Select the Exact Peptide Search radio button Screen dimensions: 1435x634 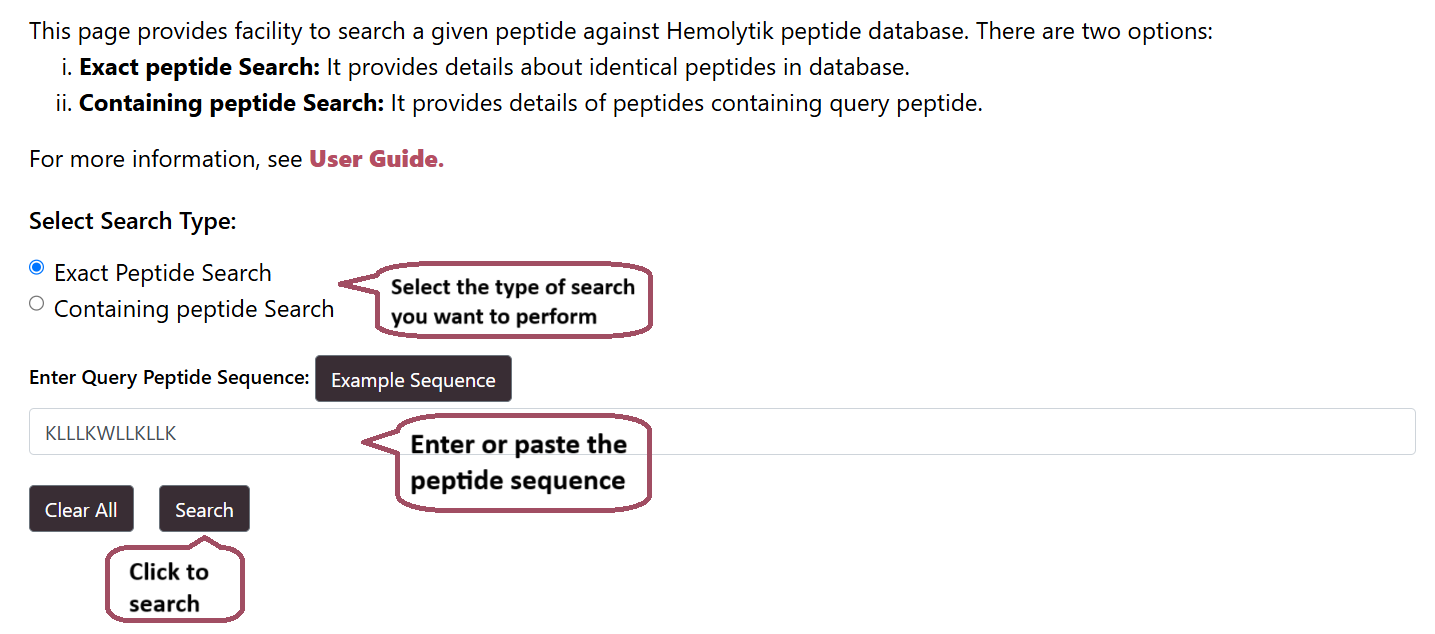(36, 266)
